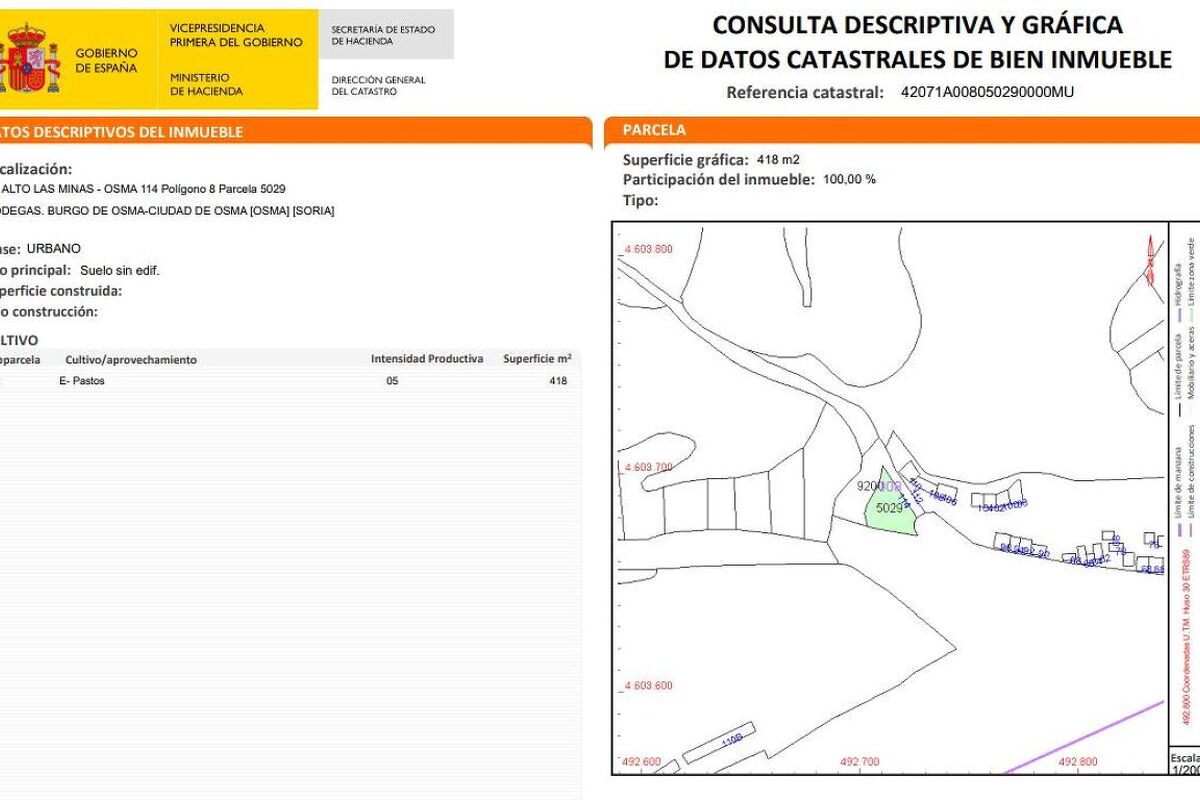Select the reference 42071A008050290000MU

click(x=988, y=92)
